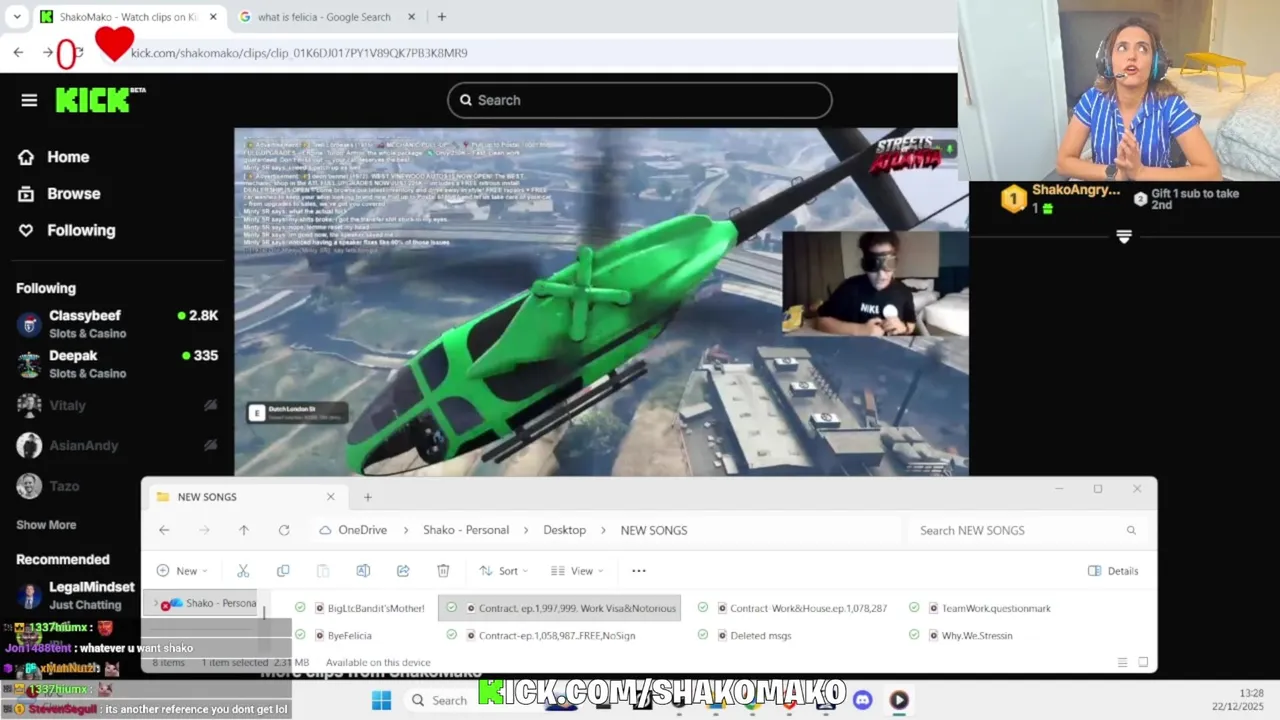Image resolution: width=1280 pixels, height=720 pixels.
Task: Switch to the what is felicia Google tab
Action: [324, 17]
